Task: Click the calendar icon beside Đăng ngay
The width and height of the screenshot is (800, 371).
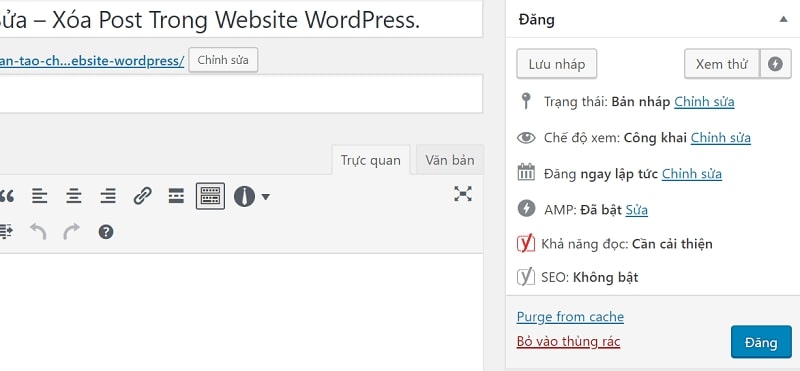Action: (x=526, y=172)
